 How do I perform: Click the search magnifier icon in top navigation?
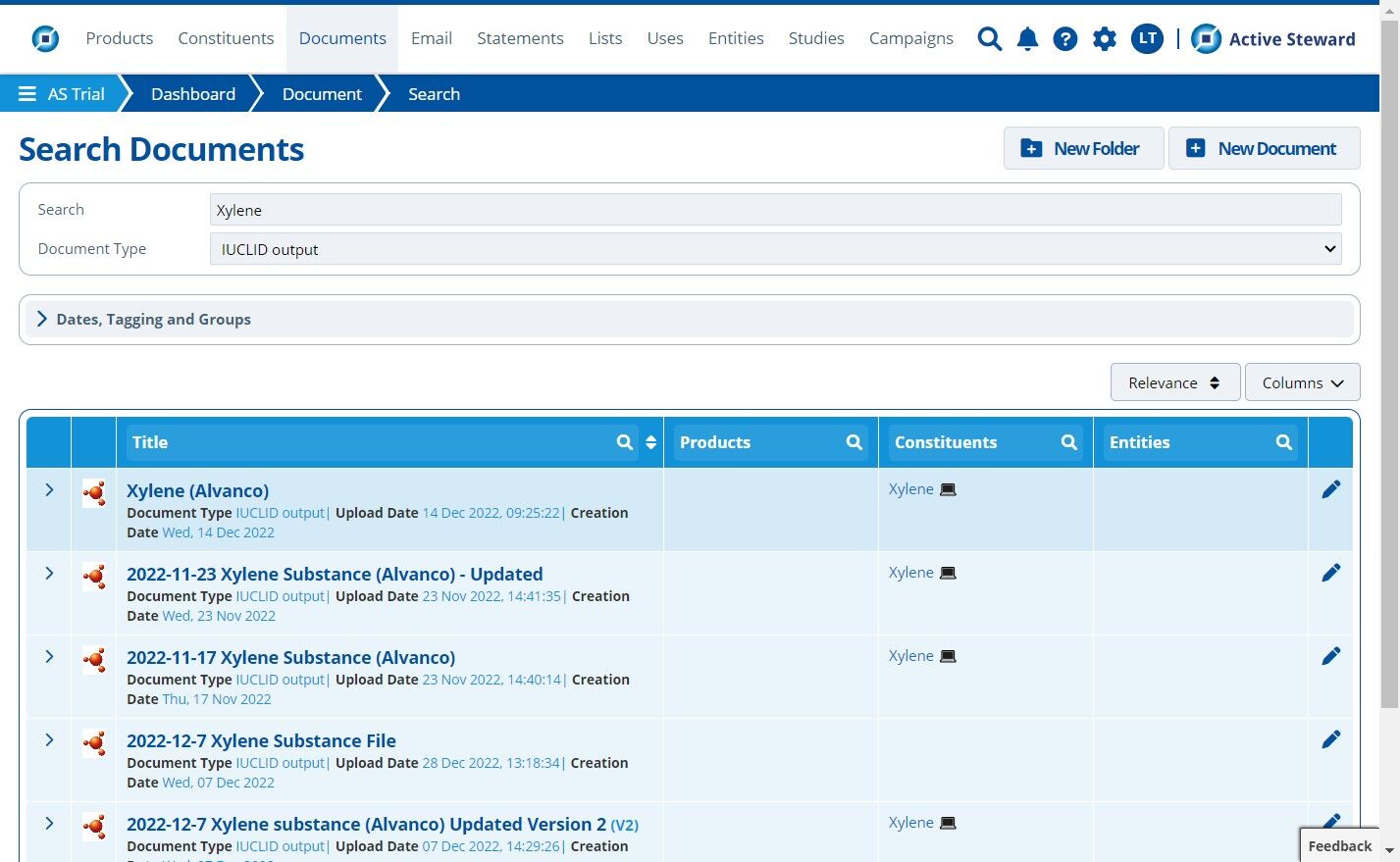(989, 39)
